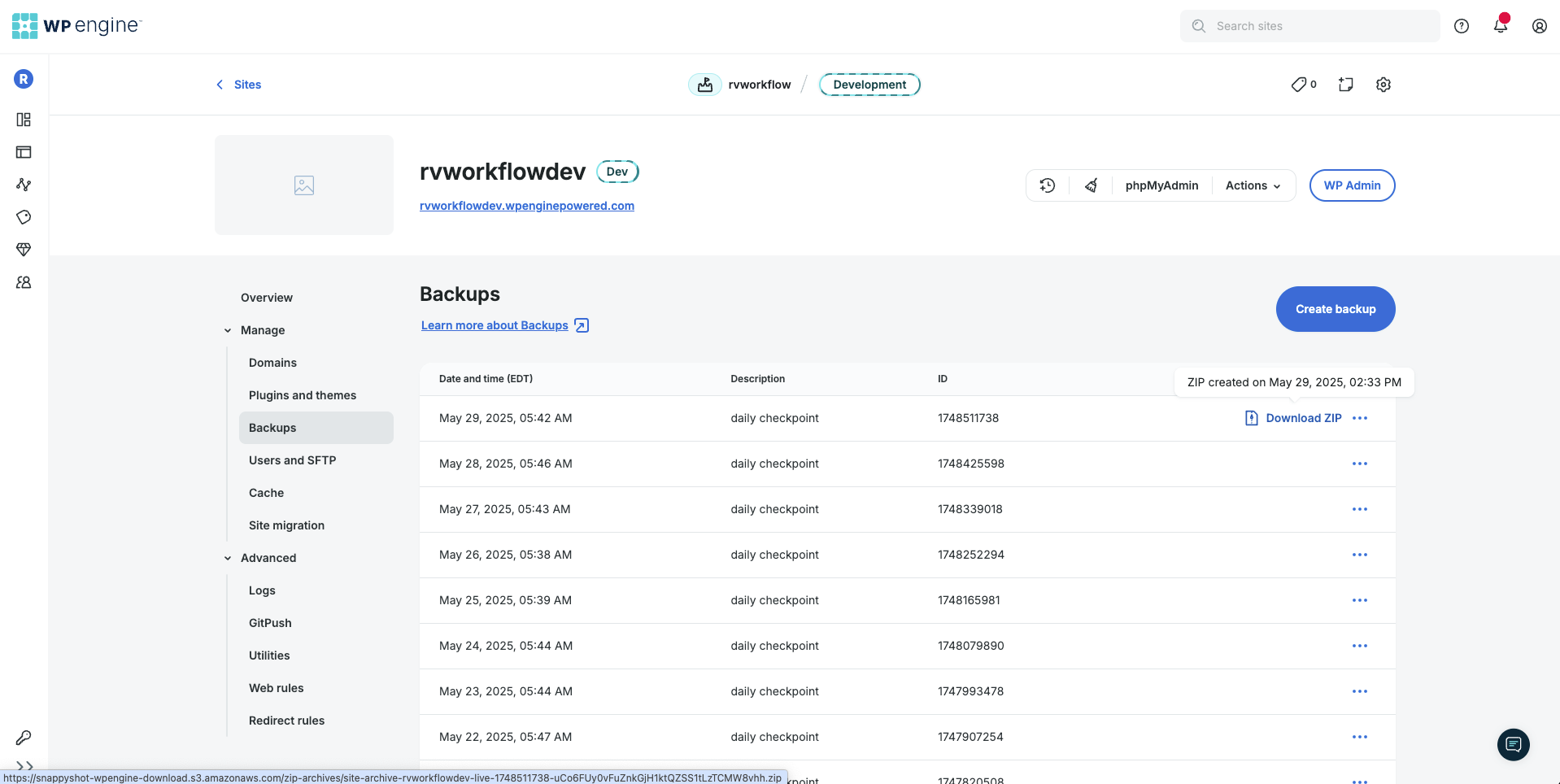The width and height of the screenshot is (1560, 784).
Task: Open the diamond icon in left sidebar
Action: (x=24, y=250)
